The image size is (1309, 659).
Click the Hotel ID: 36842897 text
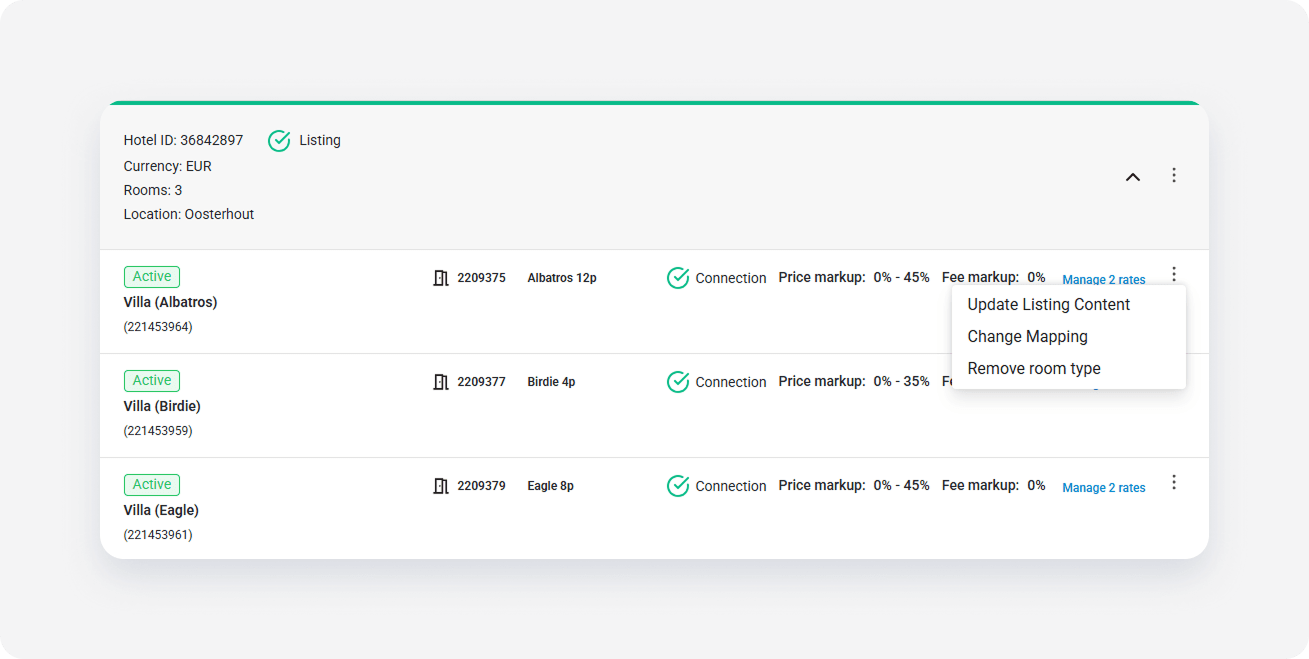point(183,141)
